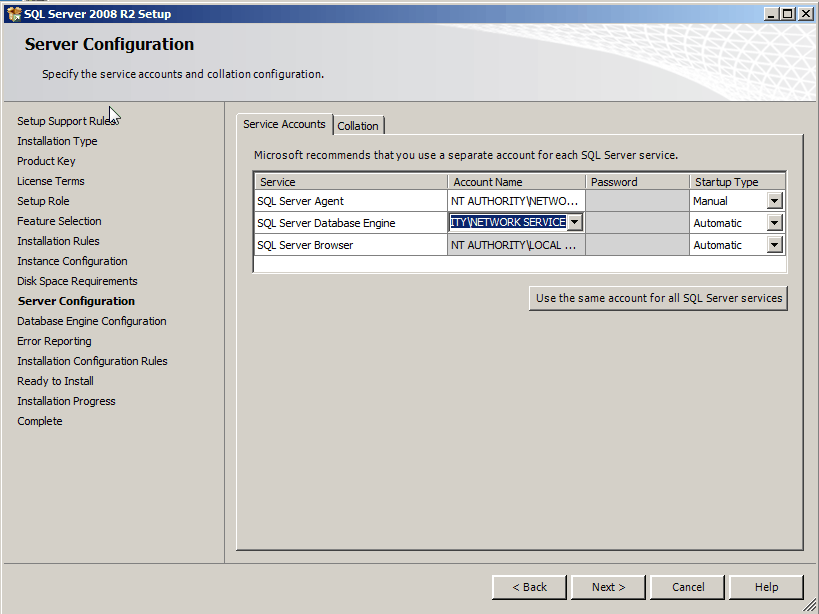Click Product Key step
This screenshot has width=819, height=614.
pyautogui.click(x=46, y=161)
